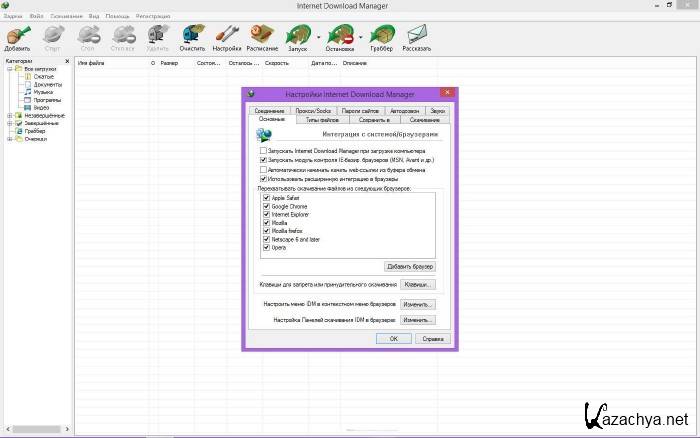This screenshot has width=700, height=438.
Task: Switch to the Типы файлов tab
Action: [321, 119]
